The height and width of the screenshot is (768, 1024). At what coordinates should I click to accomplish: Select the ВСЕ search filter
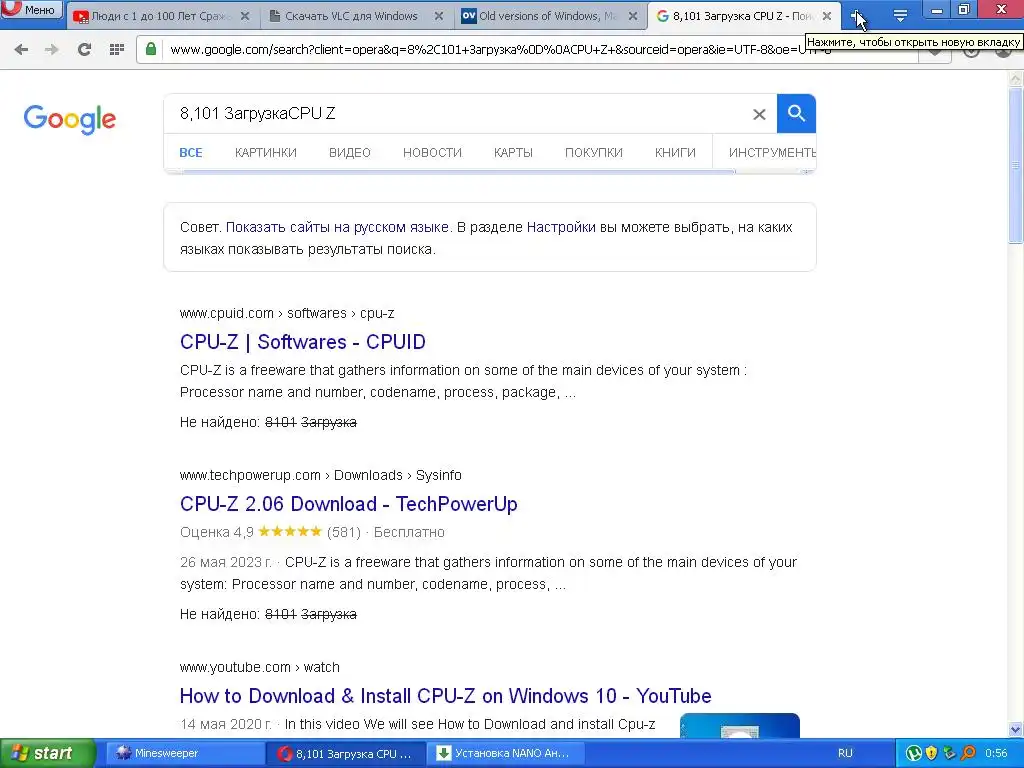tap(191, 153)
